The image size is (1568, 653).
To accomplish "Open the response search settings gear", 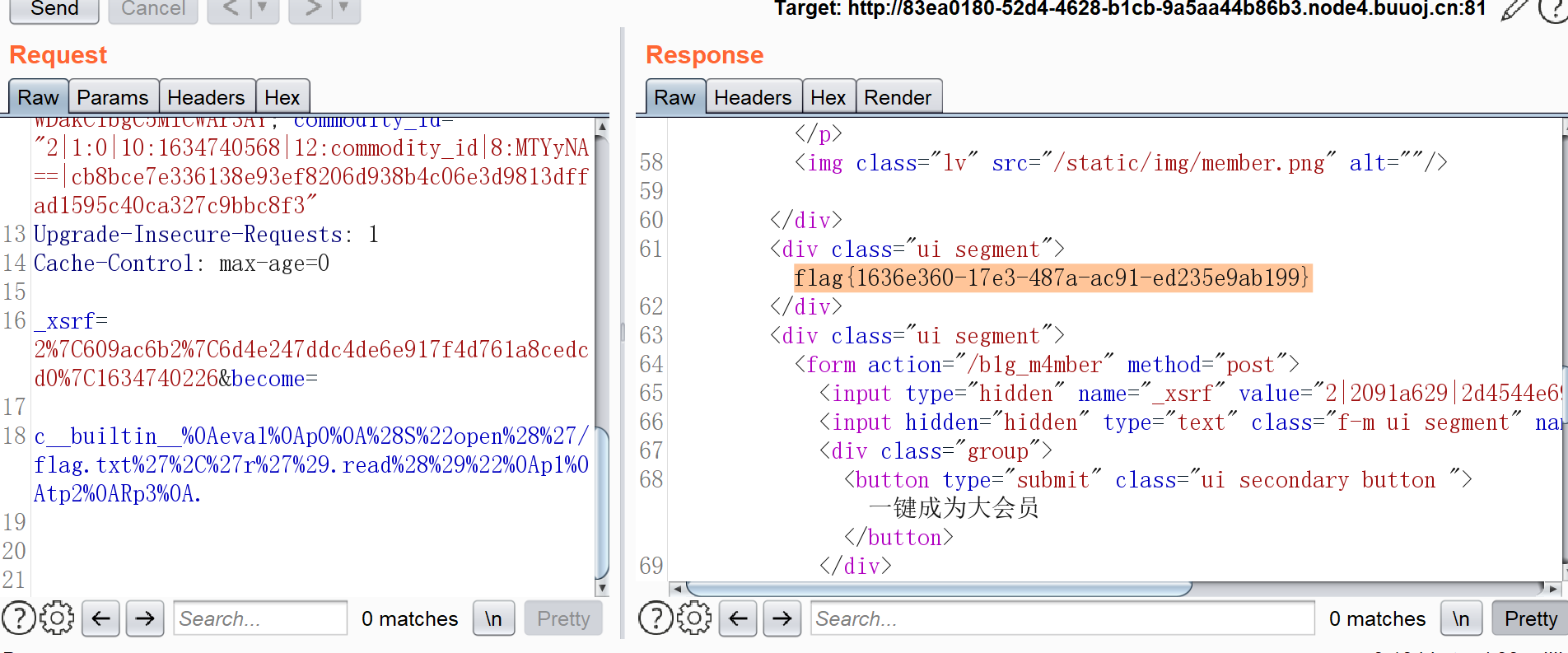I will 694,618.
